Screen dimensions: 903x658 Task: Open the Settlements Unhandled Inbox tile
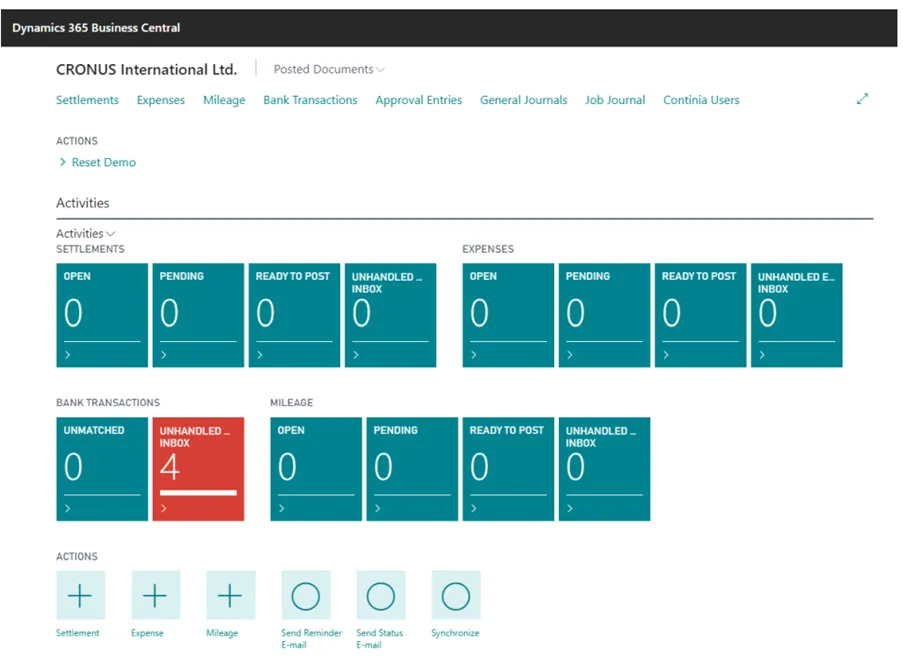(x=390, y=315)
